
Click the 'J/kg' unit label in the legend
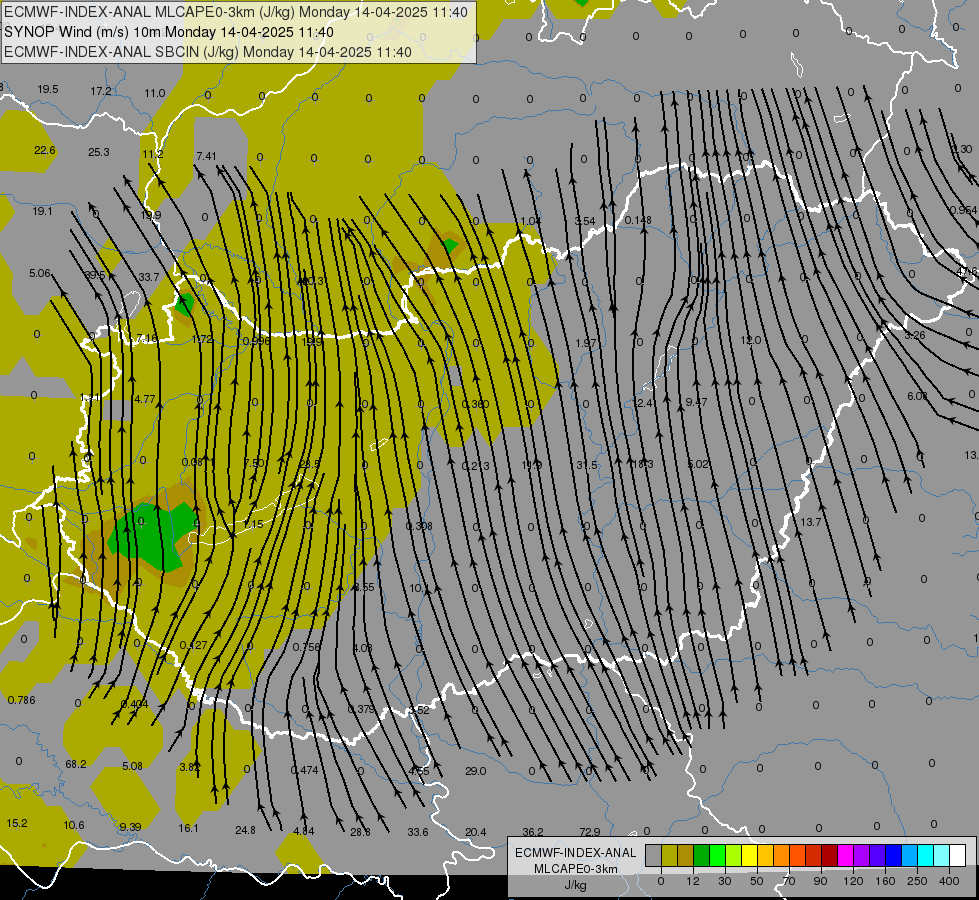[576, 885]
